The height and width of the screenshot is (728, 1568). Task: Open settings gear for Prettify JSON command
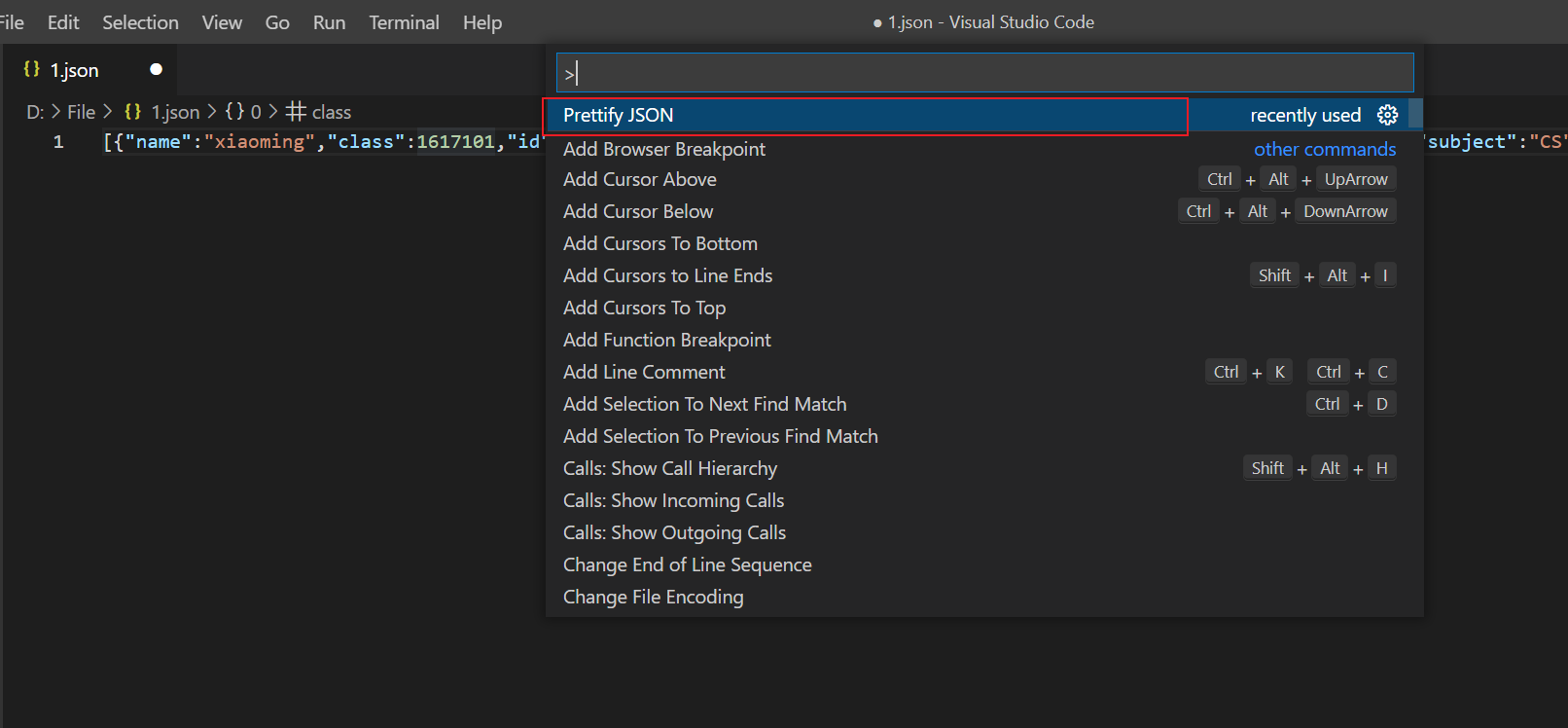1388,115
